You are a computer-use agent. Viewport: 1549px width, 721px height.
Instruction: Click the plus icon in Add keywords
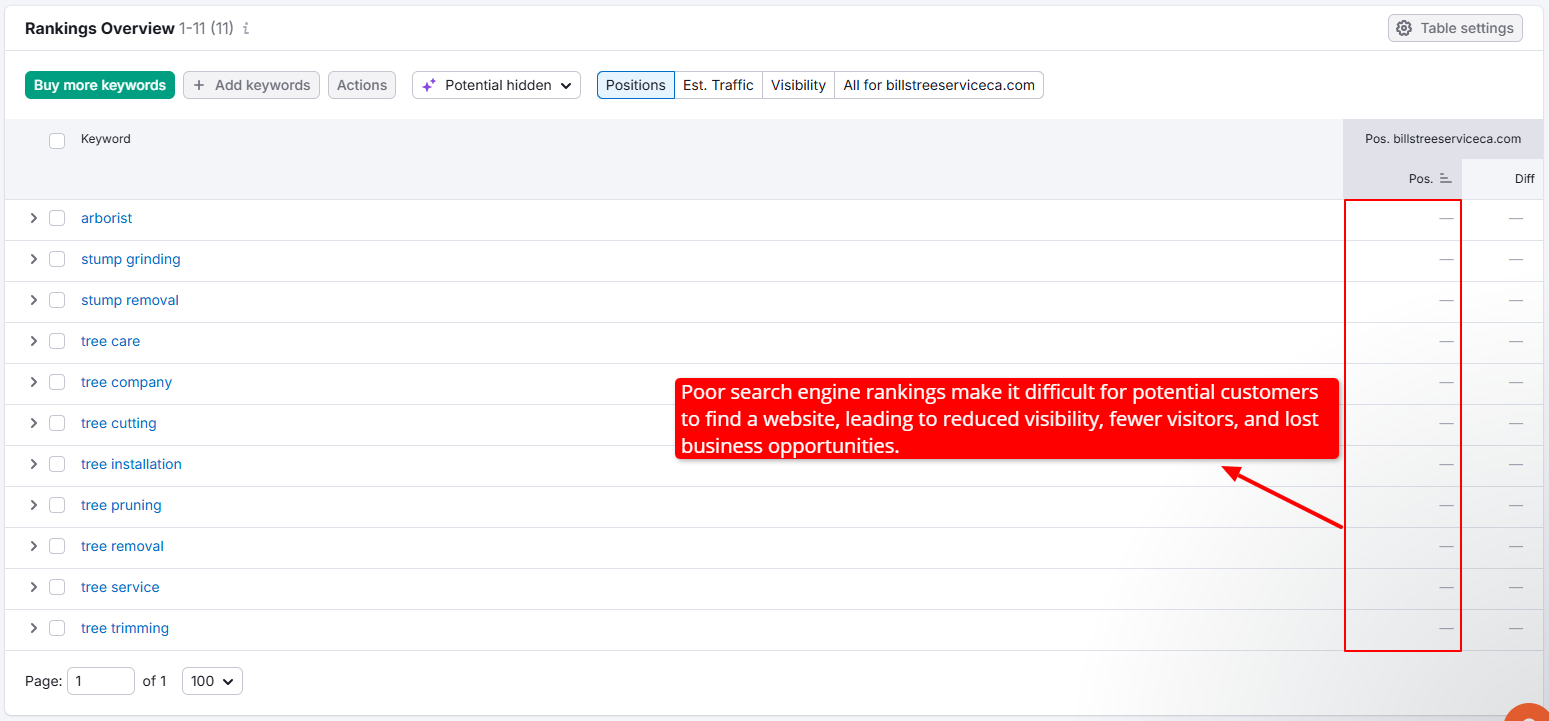click(x=199, y=85)
